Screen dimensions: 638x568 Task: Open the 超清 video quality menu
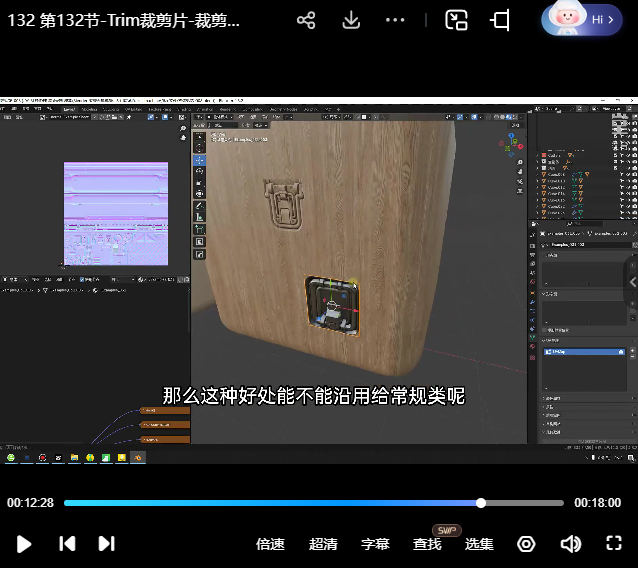[323, 544]
